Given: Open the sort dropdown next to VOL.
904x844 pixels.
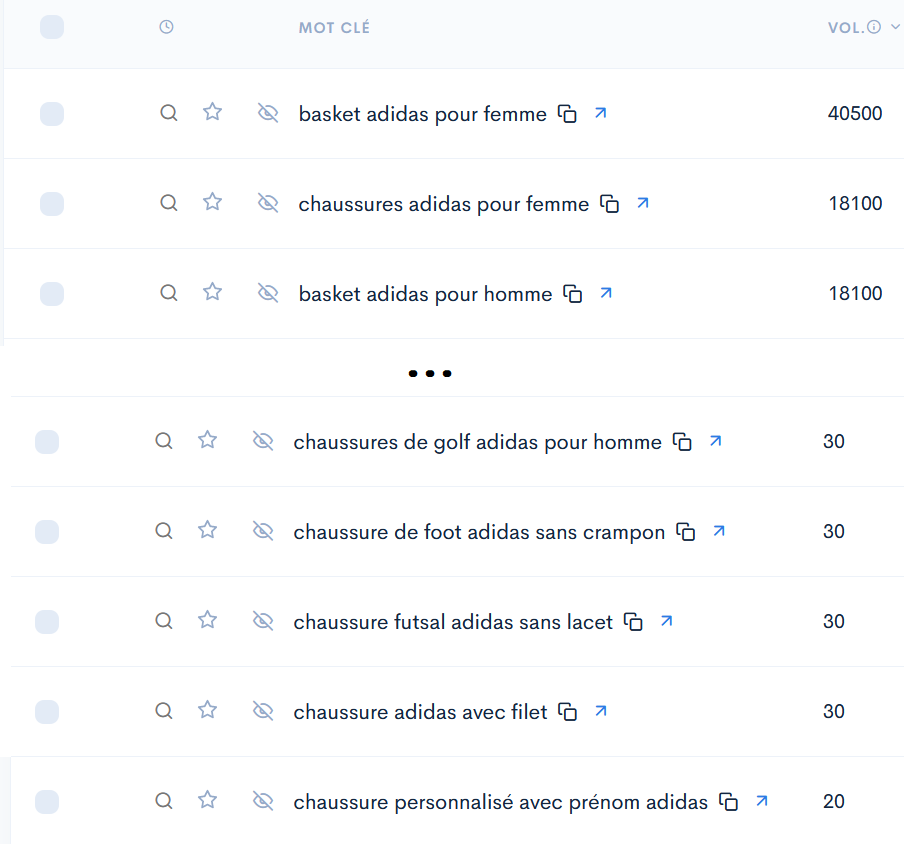Looking at the screenshot, I should [x=895, y=26].
